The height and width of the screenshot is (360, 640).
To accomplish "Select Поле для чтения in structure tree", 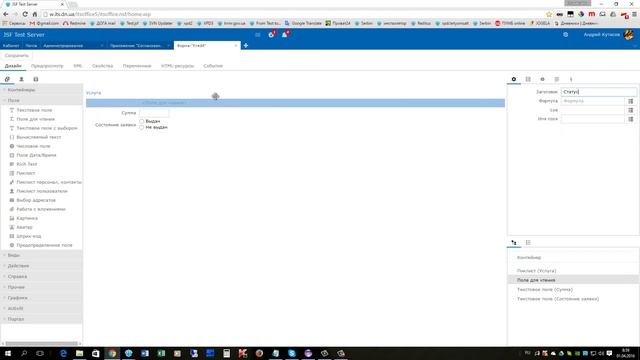I will [573, 280].
